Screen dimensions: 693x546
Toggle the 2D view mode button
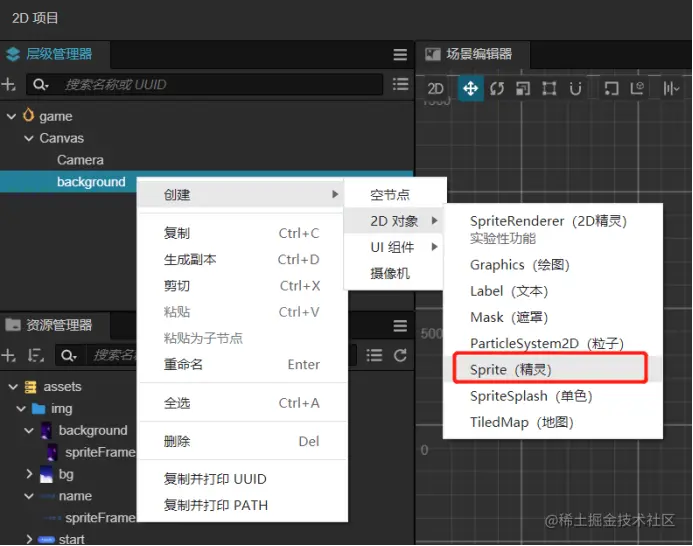click(x=435, y=89)
